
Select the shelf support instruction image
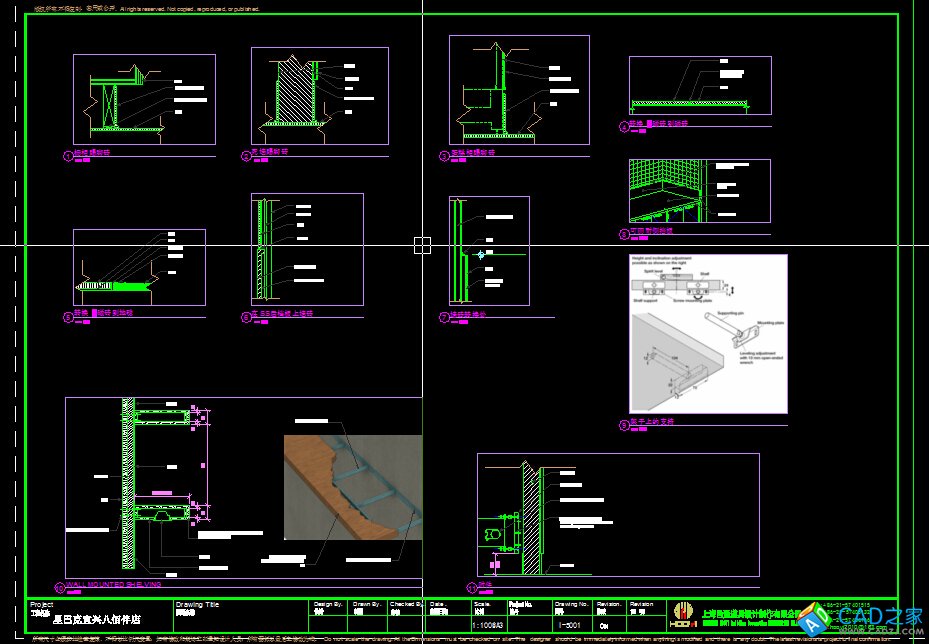tap(708, 333)
